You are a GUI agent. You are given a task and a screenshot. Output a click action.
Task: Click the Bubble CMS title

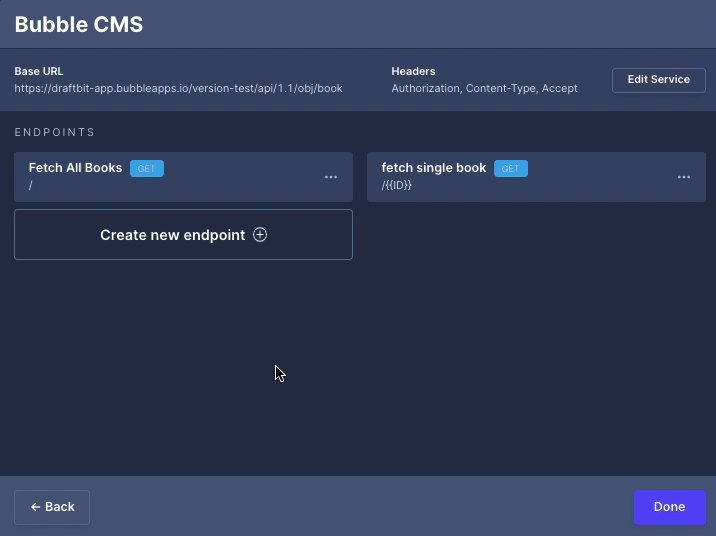(x=79, y=24)
